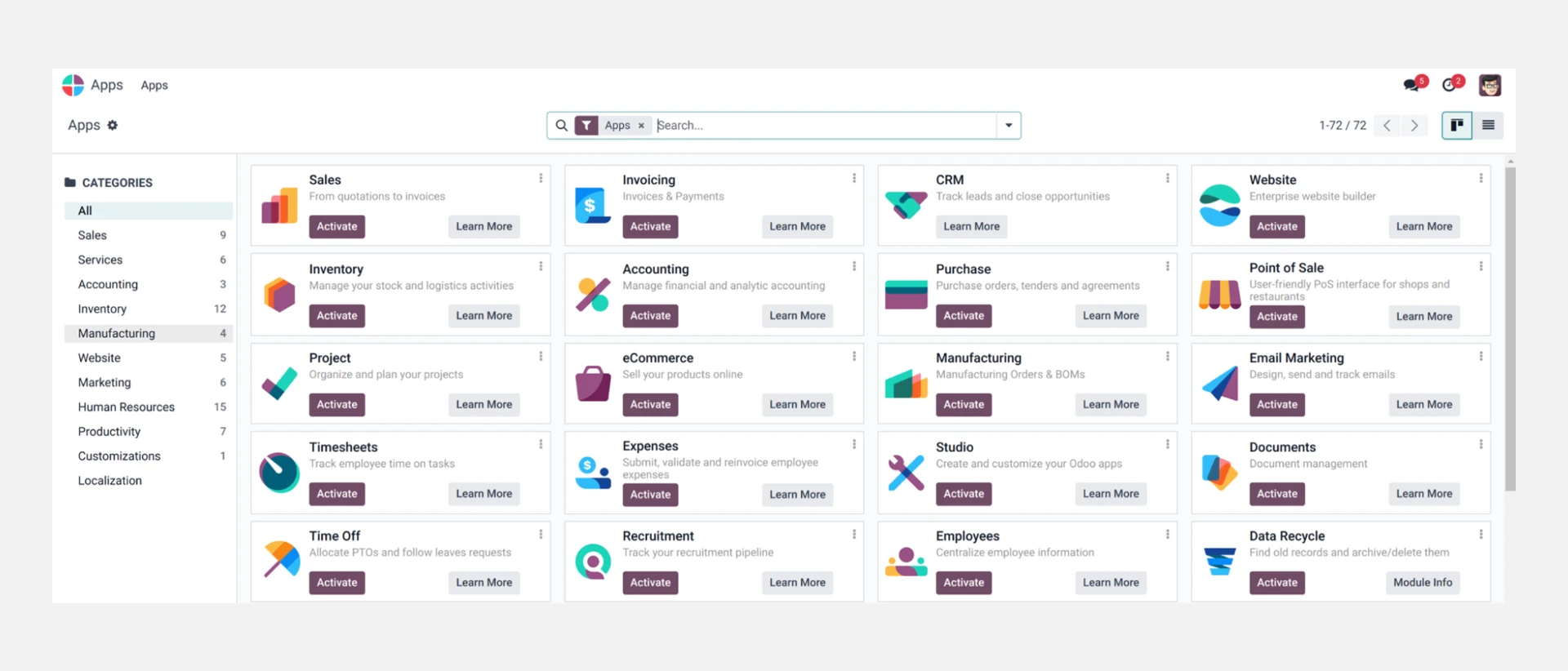The height and width of the screenshot is (671, 1568).
Task: Open the user avatar menu
Action: click(x=1490, y=85)
